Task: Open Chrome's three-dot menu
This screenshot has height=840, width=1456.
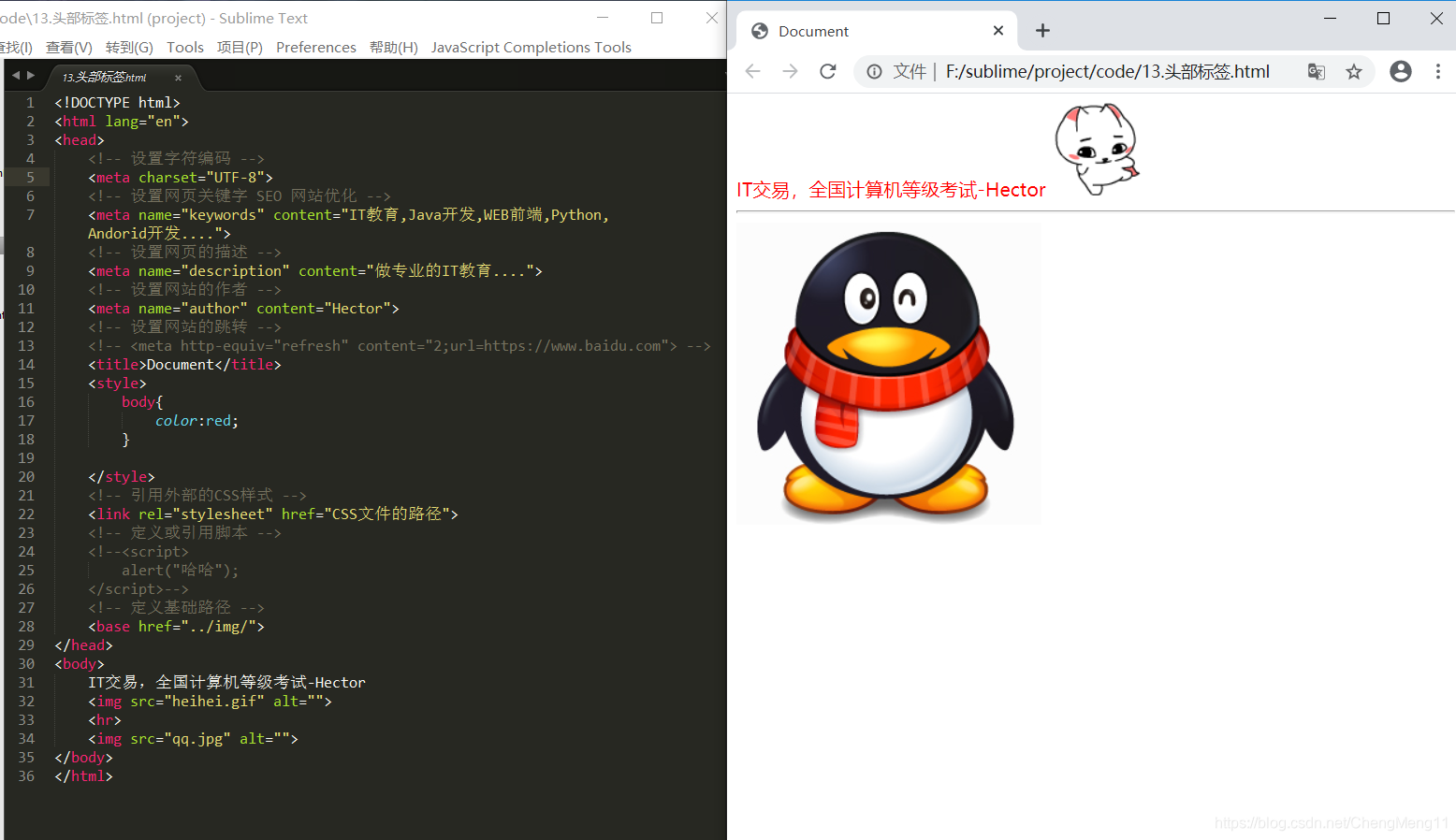Action: [x=1438, y=71]
